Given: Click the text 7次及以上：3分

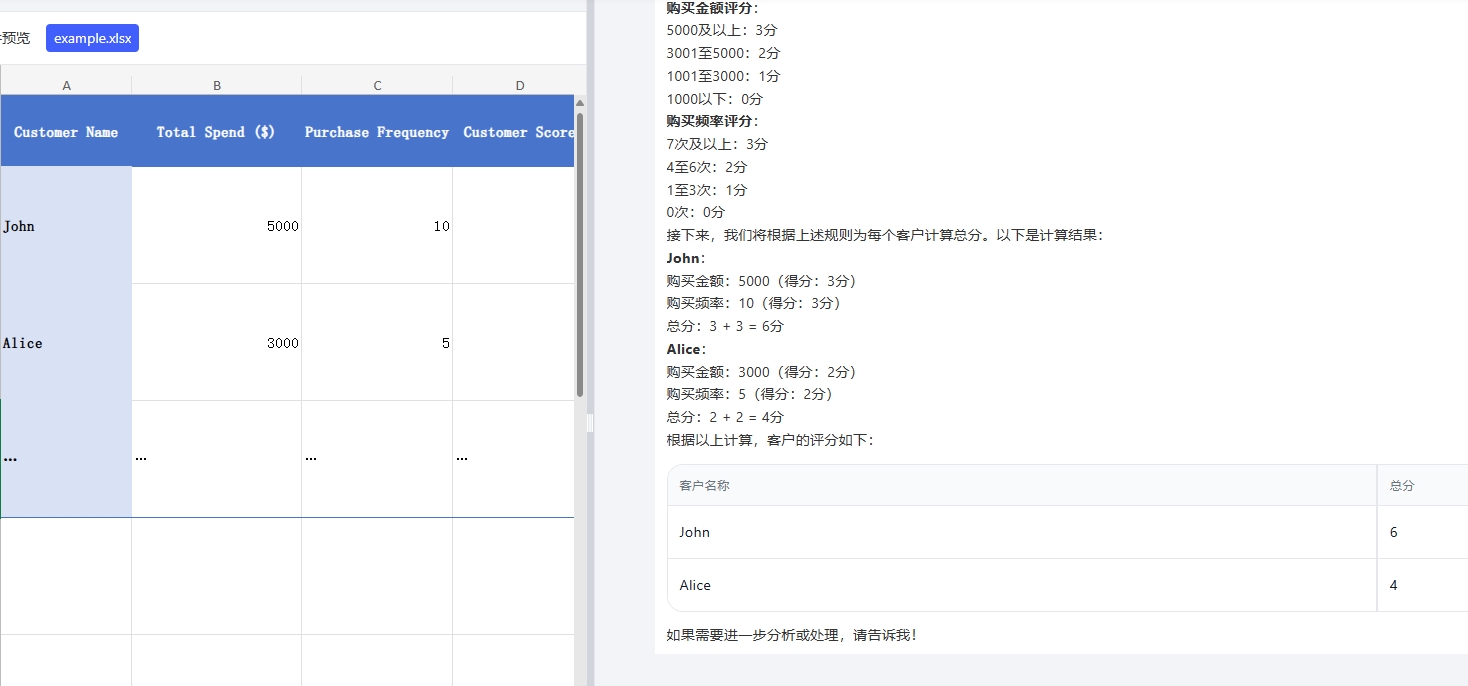Looking at the screenshot, I should click(717, 144).
